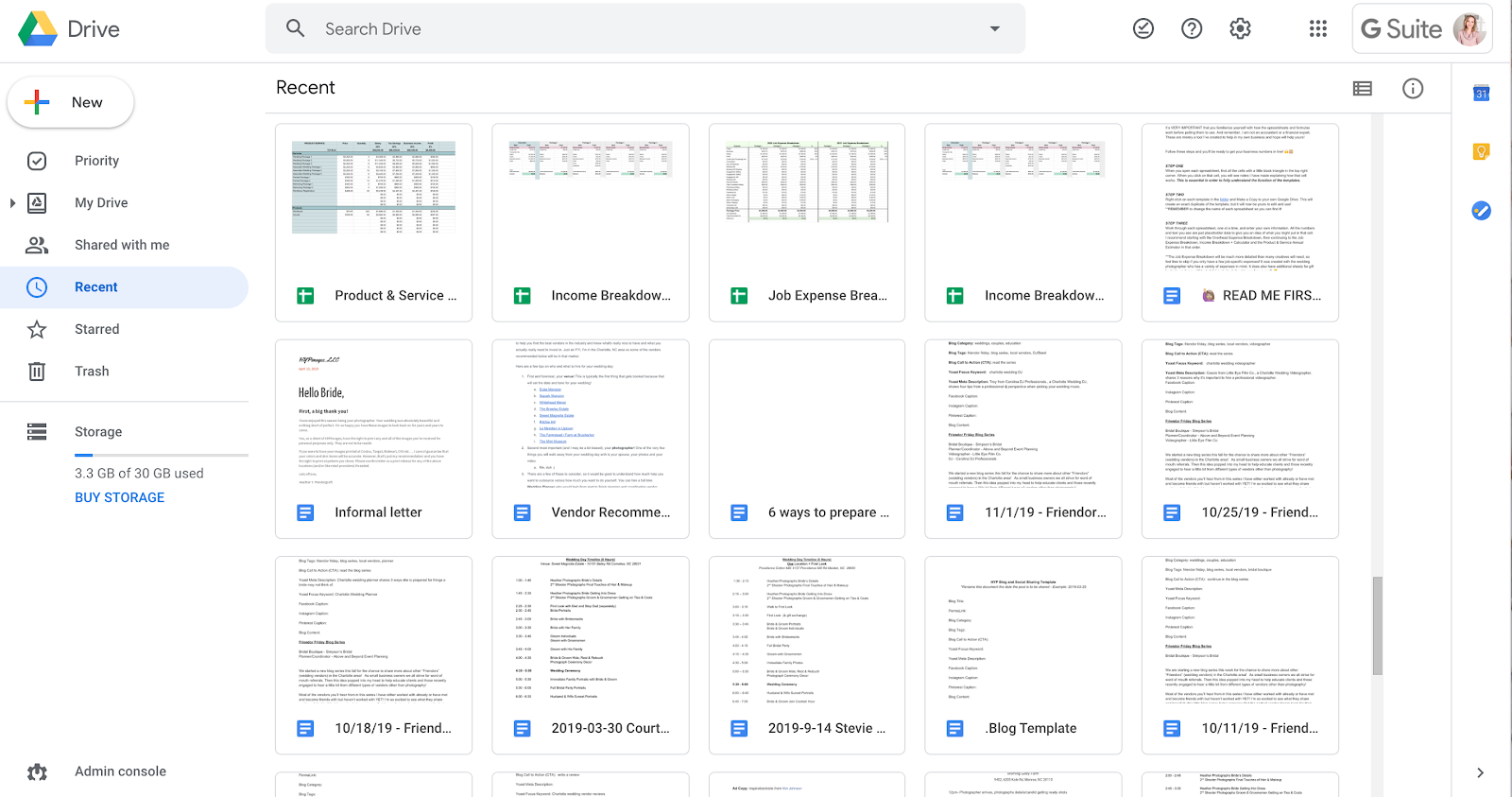Viewport: 1512px width, 797px height.
Task: Click Docs icon beside 10/11/19 - Friend
Action: (1172, 729)
